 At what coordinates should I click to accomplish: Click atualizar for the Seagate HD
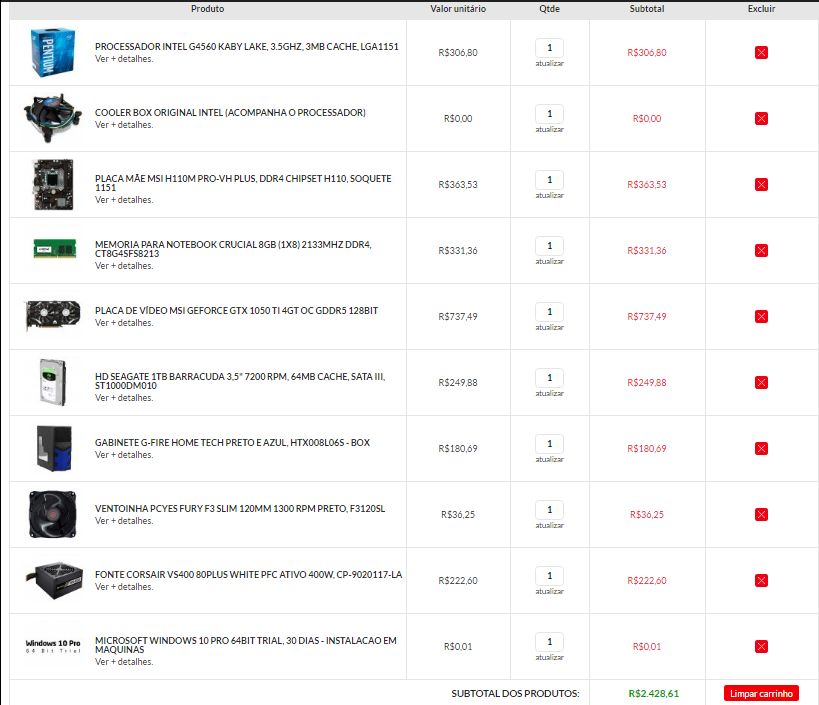point(549,393)
